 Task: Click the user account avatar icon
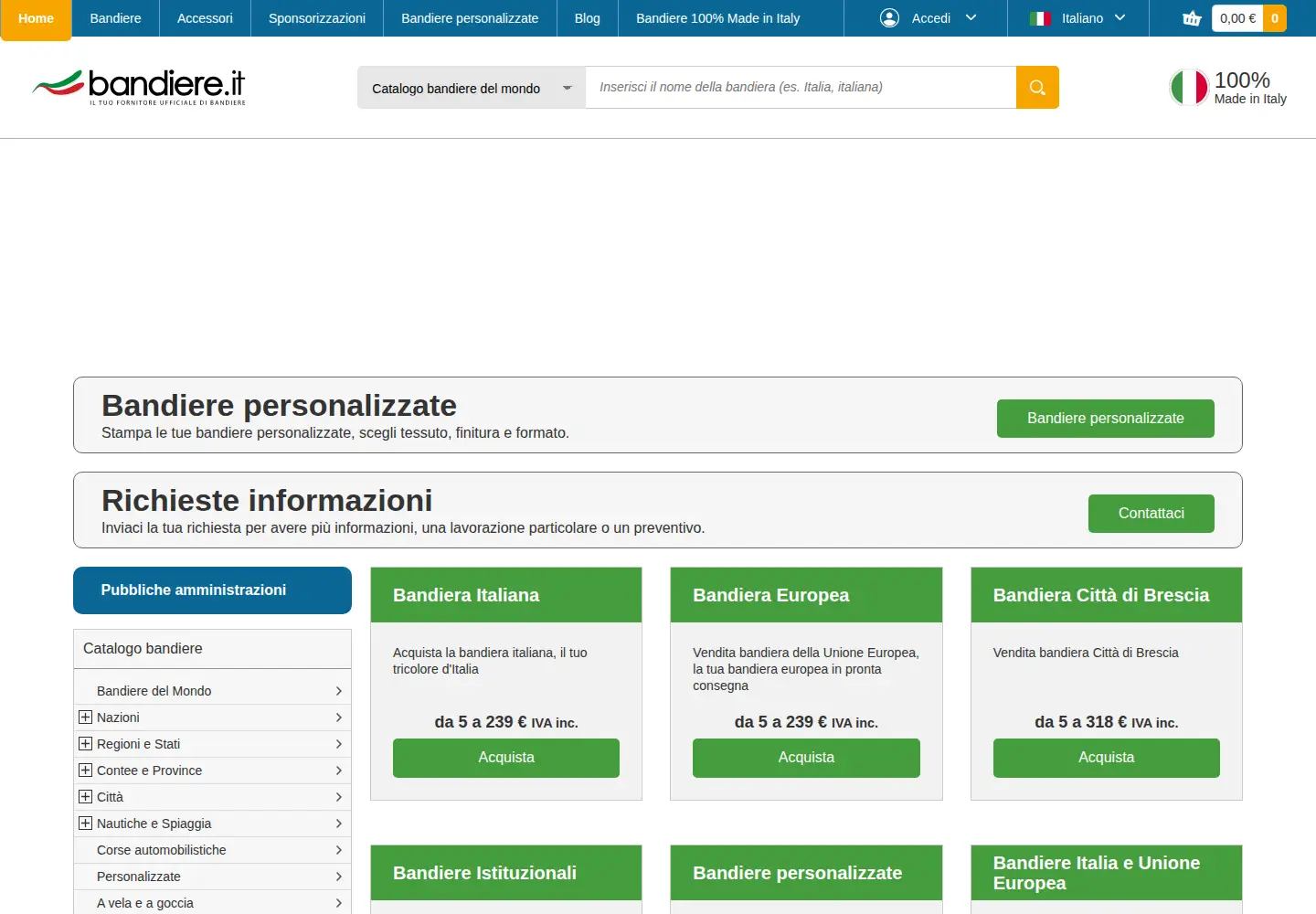tap(889, 18)
